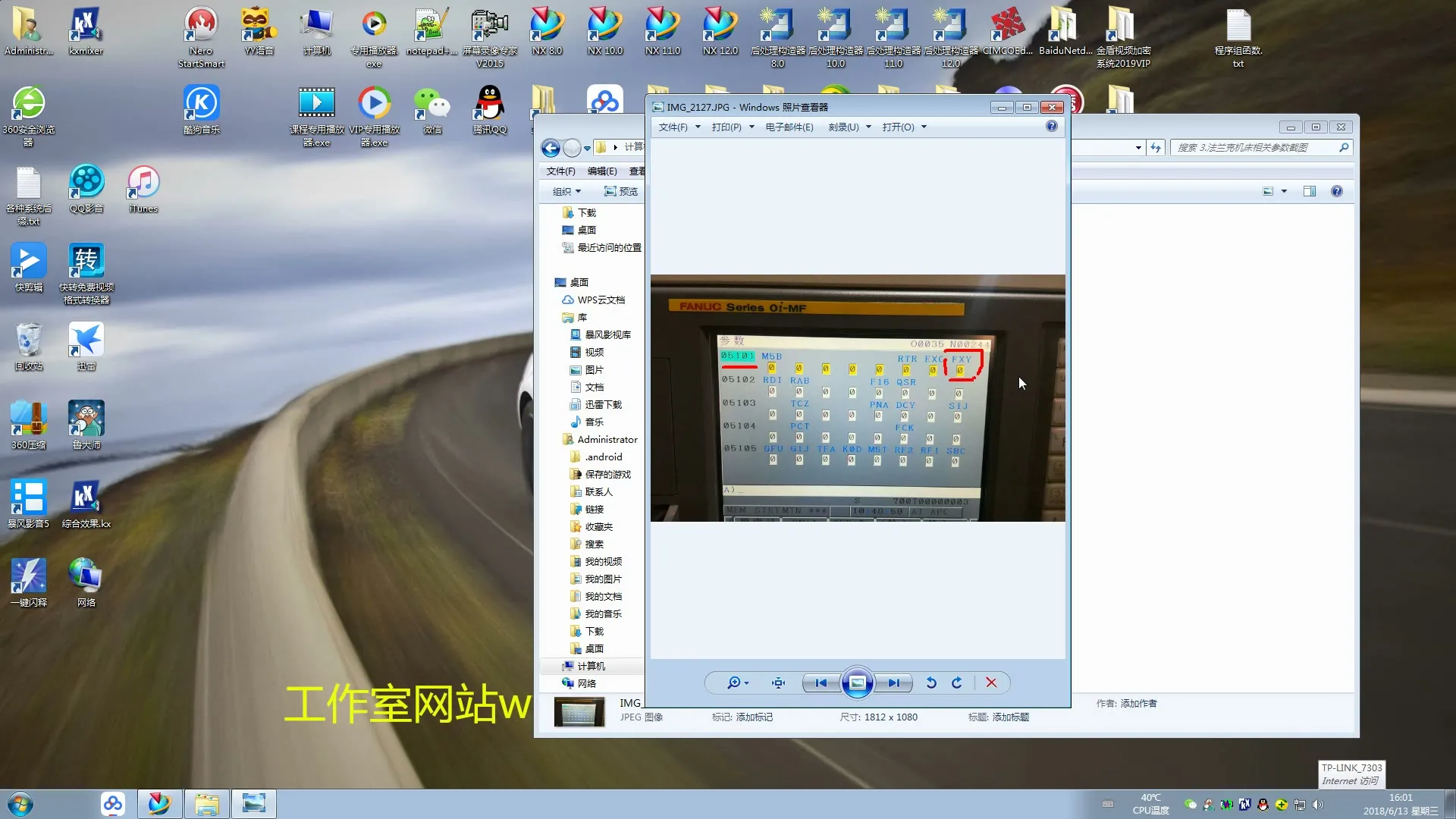
Task: Open the zoom magnifier control
Action: tap(733, 683)
